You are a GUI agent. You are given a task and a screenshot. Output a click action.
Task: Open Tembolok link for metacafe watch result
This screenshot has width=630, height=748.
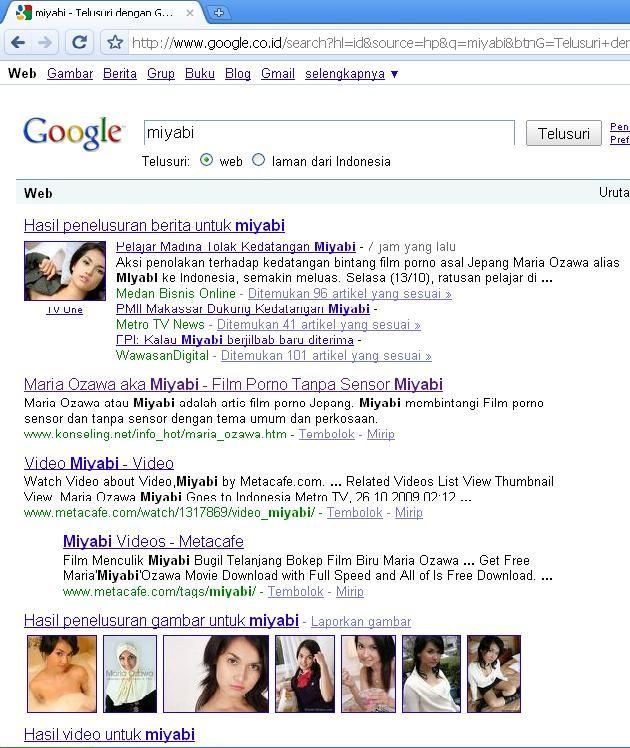(x=355, y=513)
